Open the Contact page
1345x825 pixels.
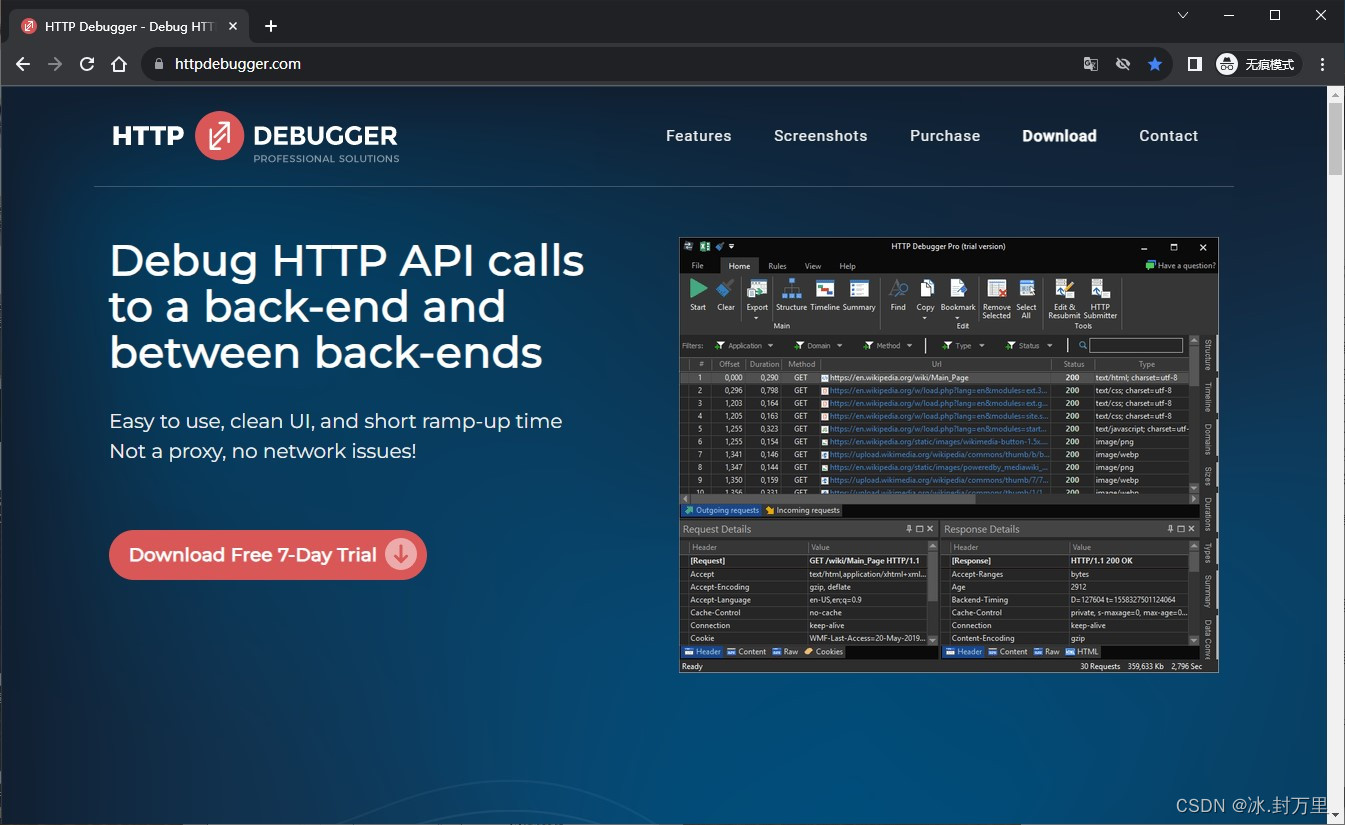pos(1168,136)
